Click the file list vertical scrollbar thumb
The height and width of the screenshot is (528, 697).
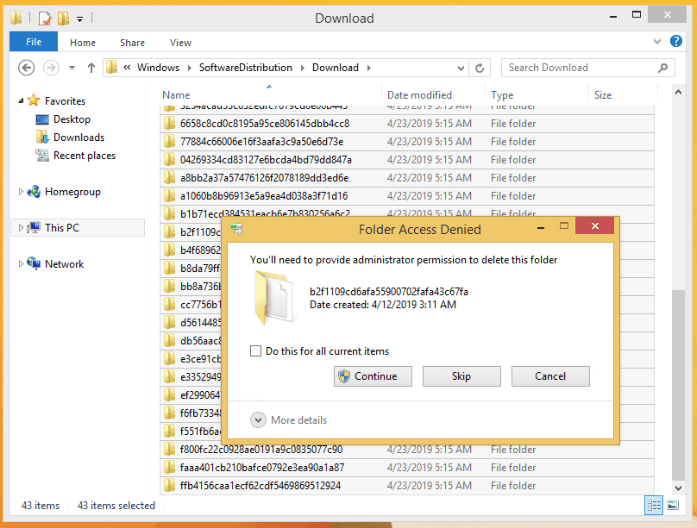(678, 385)
